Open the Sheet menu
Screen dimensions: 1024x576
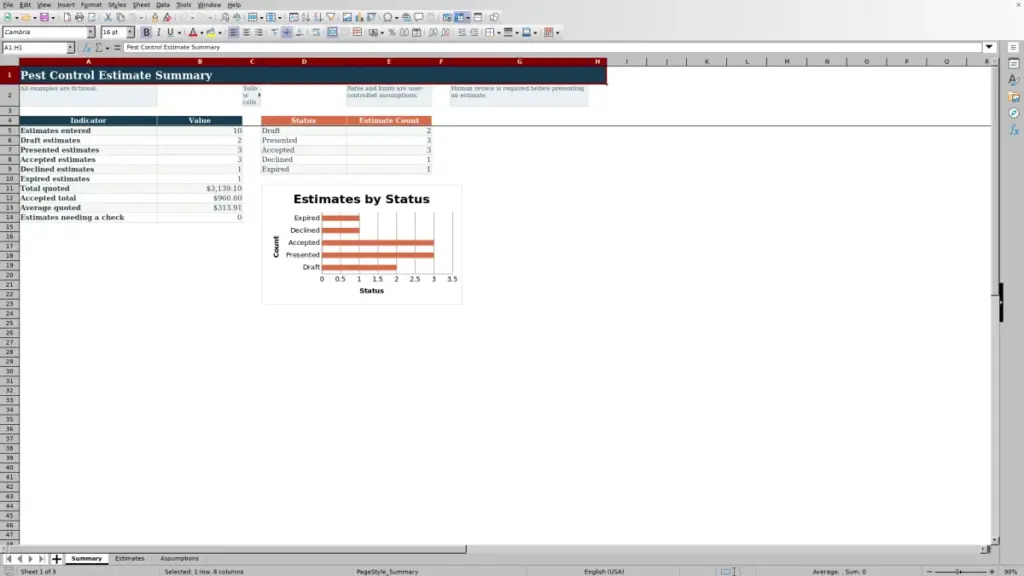(x=141, y=5)
